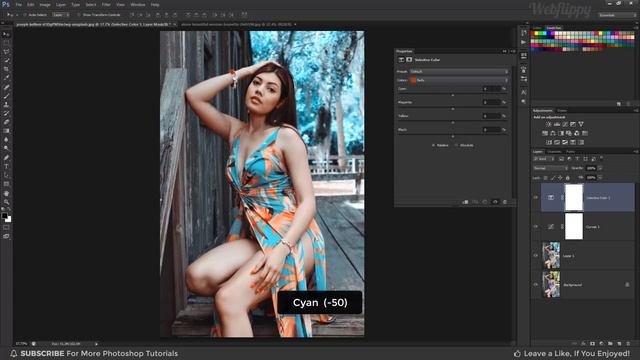Hide the Background layer
Viewport: 640px width, 360px height.
pyautogui.click(x=536, y=284)
